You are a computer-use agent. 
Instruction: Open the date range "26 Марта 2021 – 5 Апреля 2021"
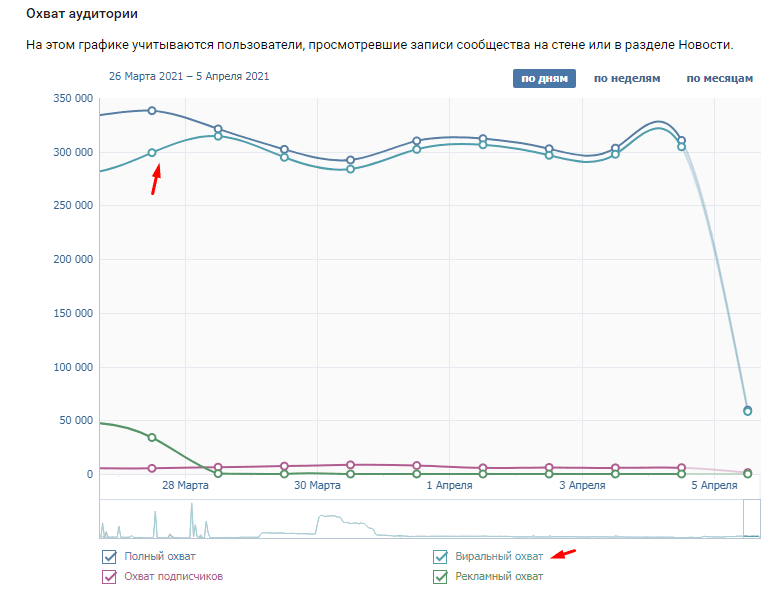(x=189, y=76)
